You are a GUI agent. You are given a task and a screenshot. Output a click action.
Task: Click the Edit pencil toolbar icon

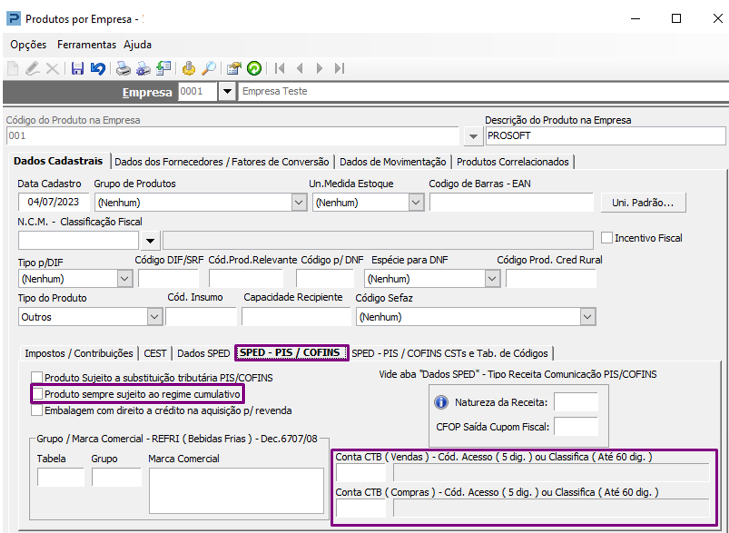(x=32, y=69)
